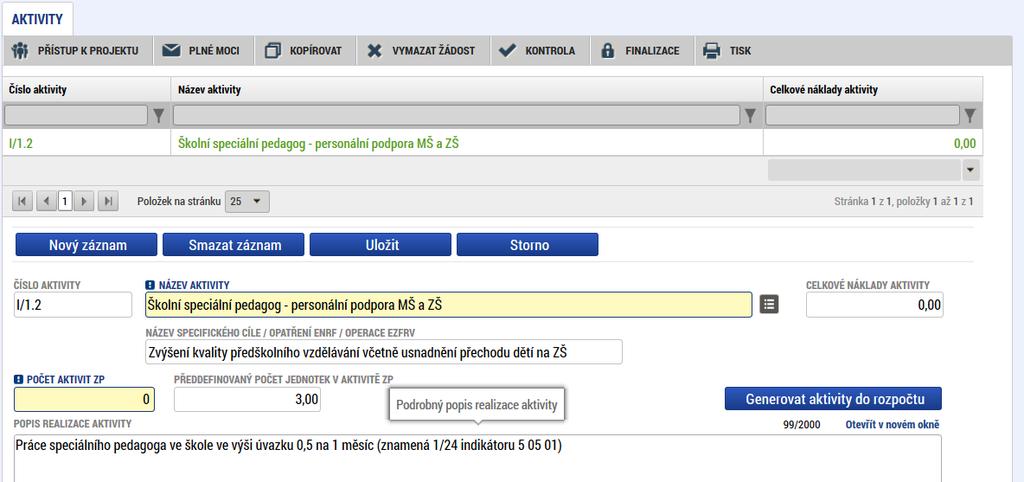The height and width of the screenshot is (482, 1024).
Task: Click Číslo aktivity field with I/1.2
Action: click(72, 305)
